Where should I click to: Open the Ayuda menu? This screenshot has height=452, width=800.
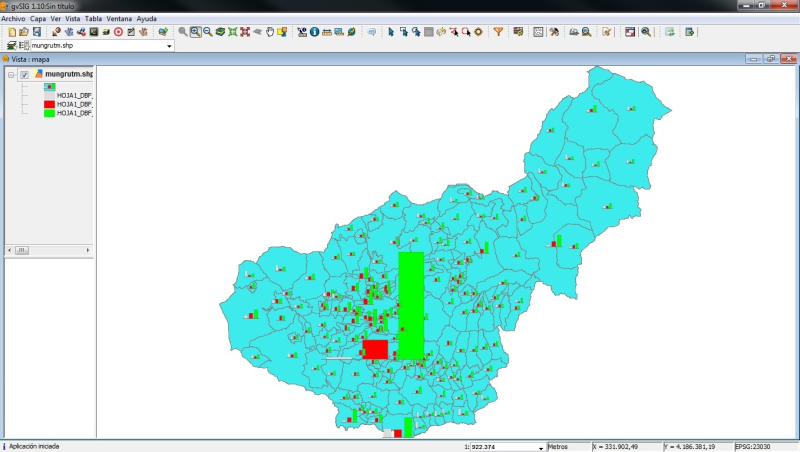(146, 18)
